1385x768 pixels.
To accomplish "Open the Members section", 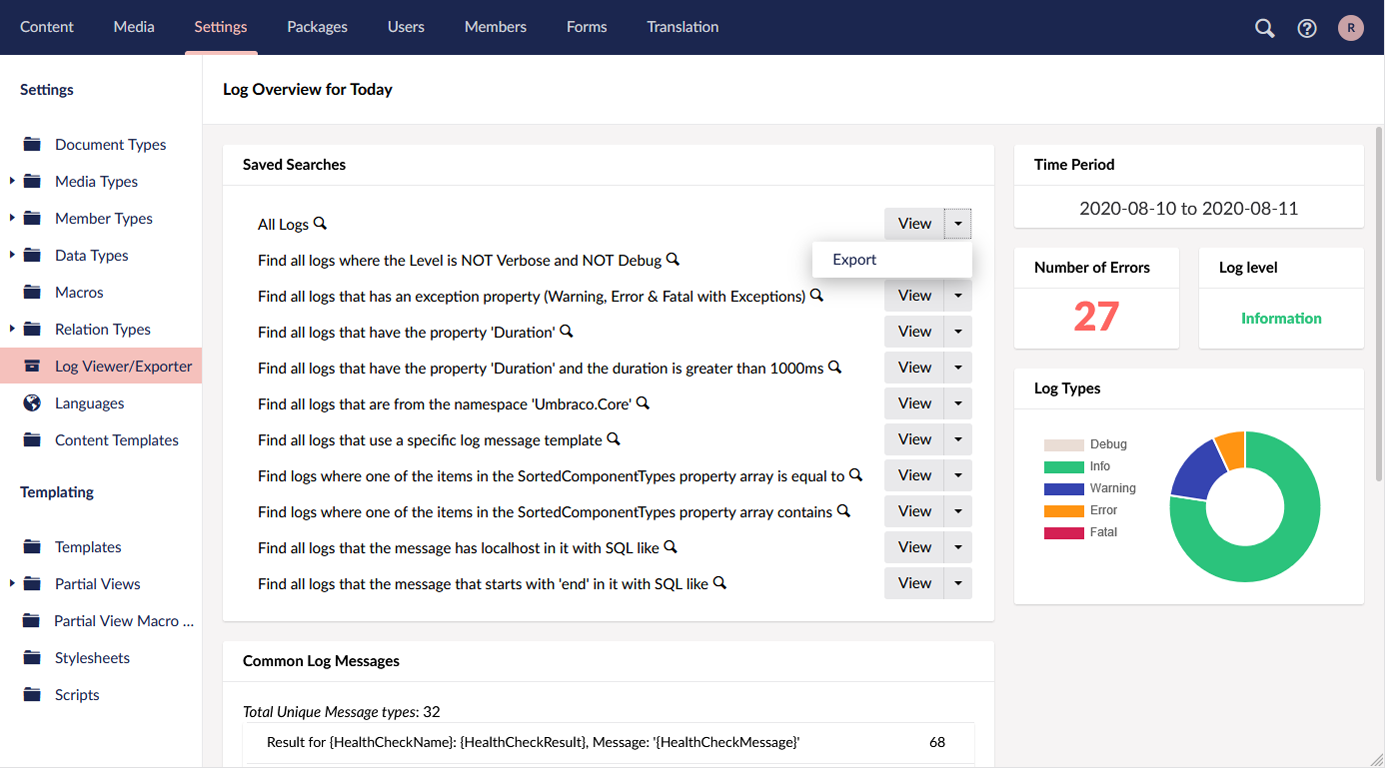I will [495, 27].
